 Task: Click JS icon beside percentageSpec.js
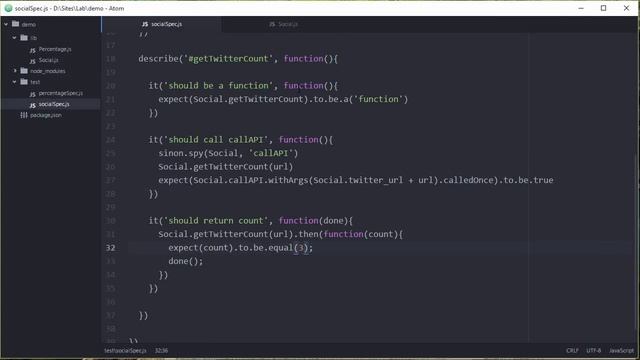[x=33, y=94]
